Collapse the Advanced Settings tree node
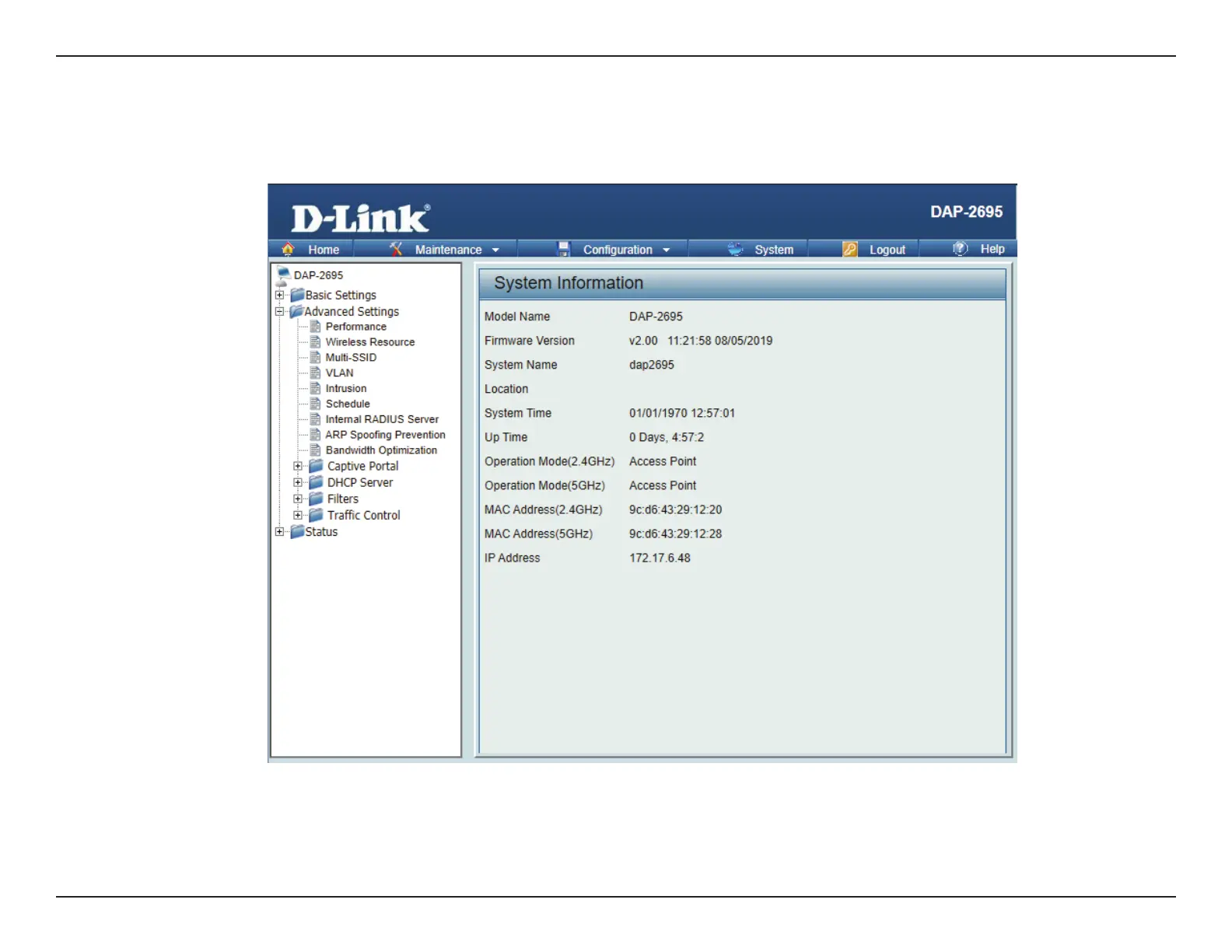Viewport: 1232px width, 952px height. pos(279,311)
